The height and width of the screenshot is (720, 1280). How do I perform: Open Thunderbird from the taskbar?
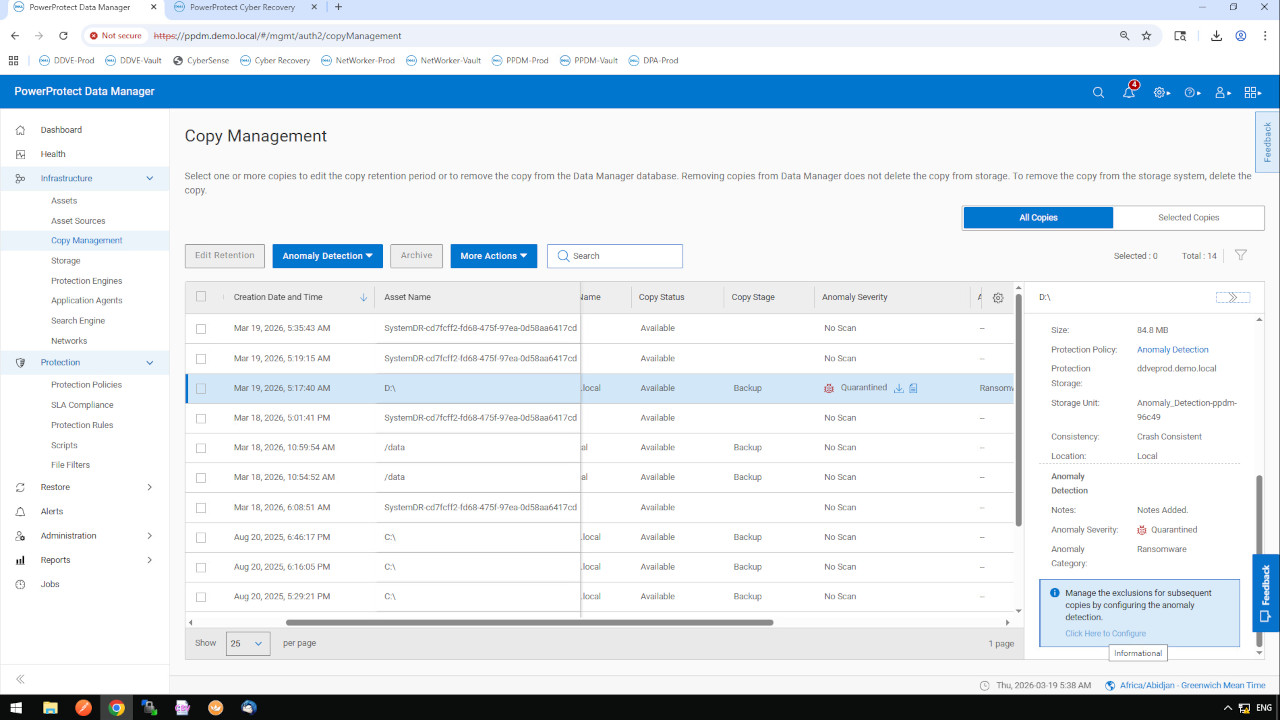(x=249, y=708)
